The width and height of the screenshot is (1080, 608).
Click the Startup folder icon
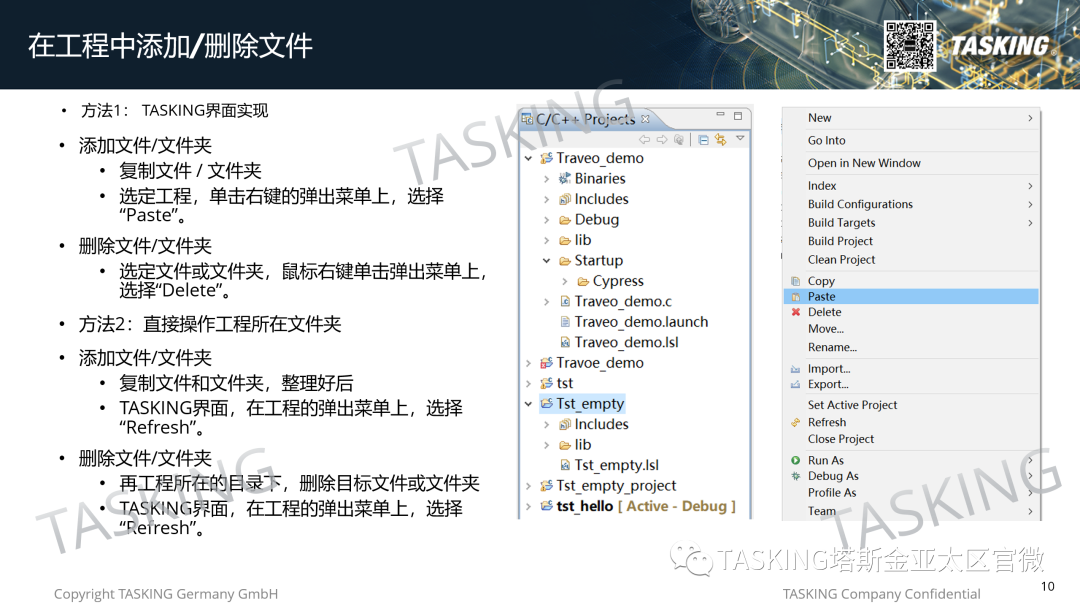pyautogui.click(x=565, y=261)
